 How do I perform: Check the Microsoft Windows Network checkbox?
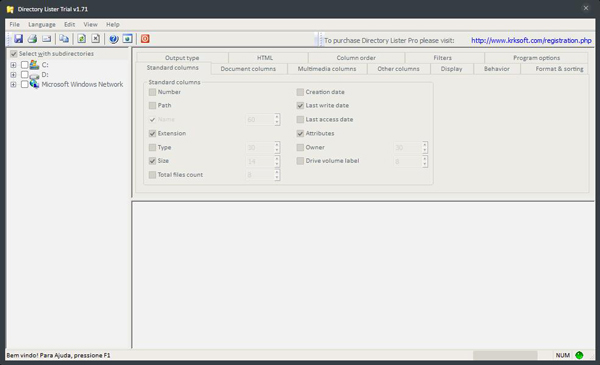24,84
